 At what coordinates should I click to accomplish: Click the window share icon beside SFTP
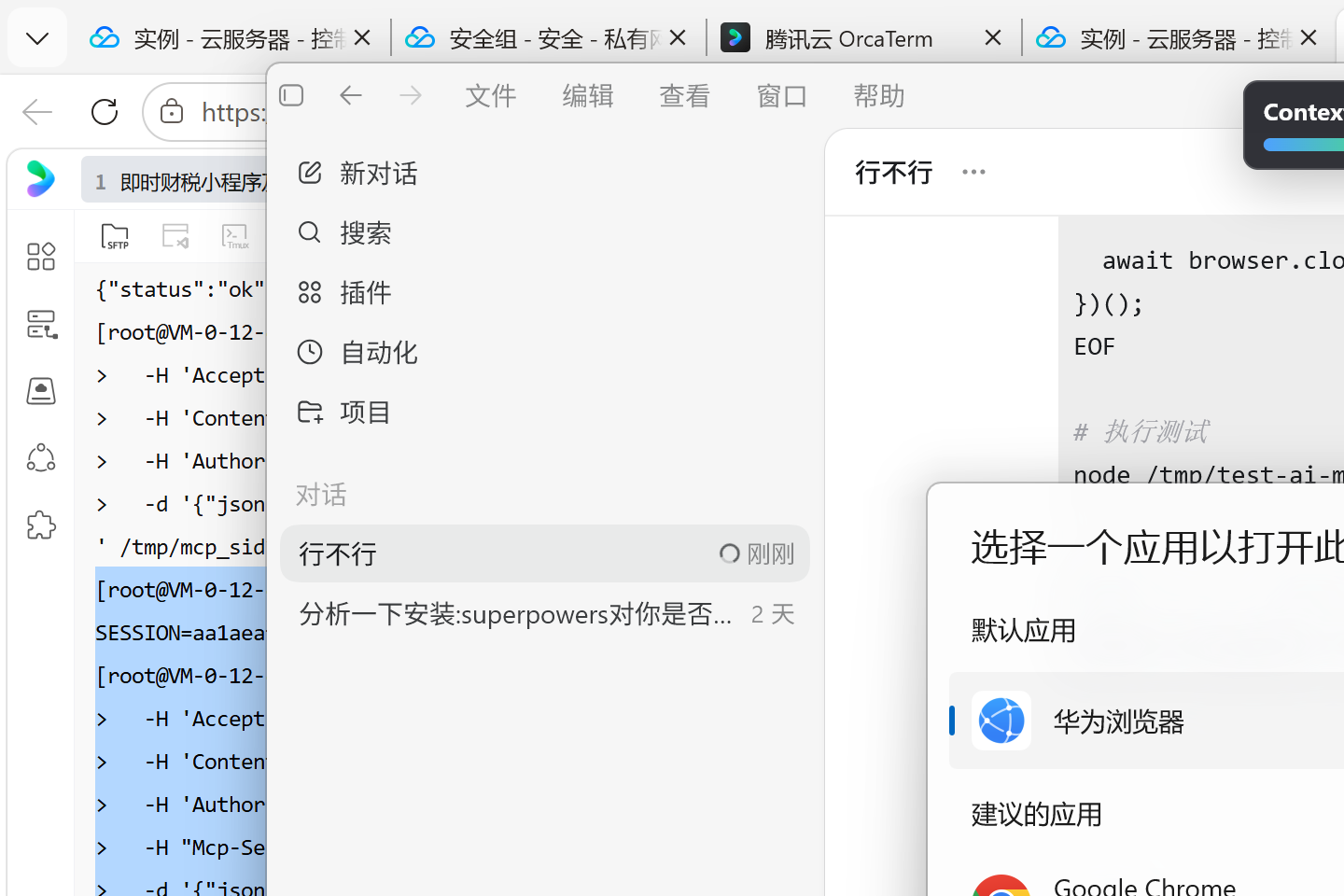click(x=175, y=236)
